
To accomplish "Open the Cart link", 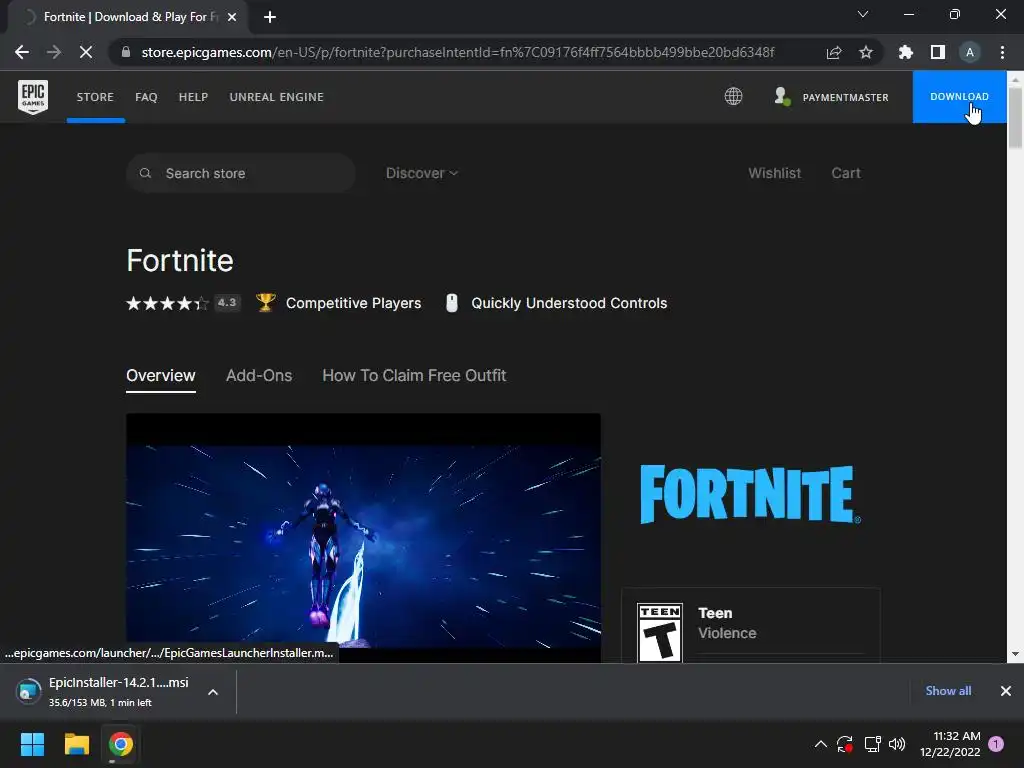I will click(x=846, y=173).
